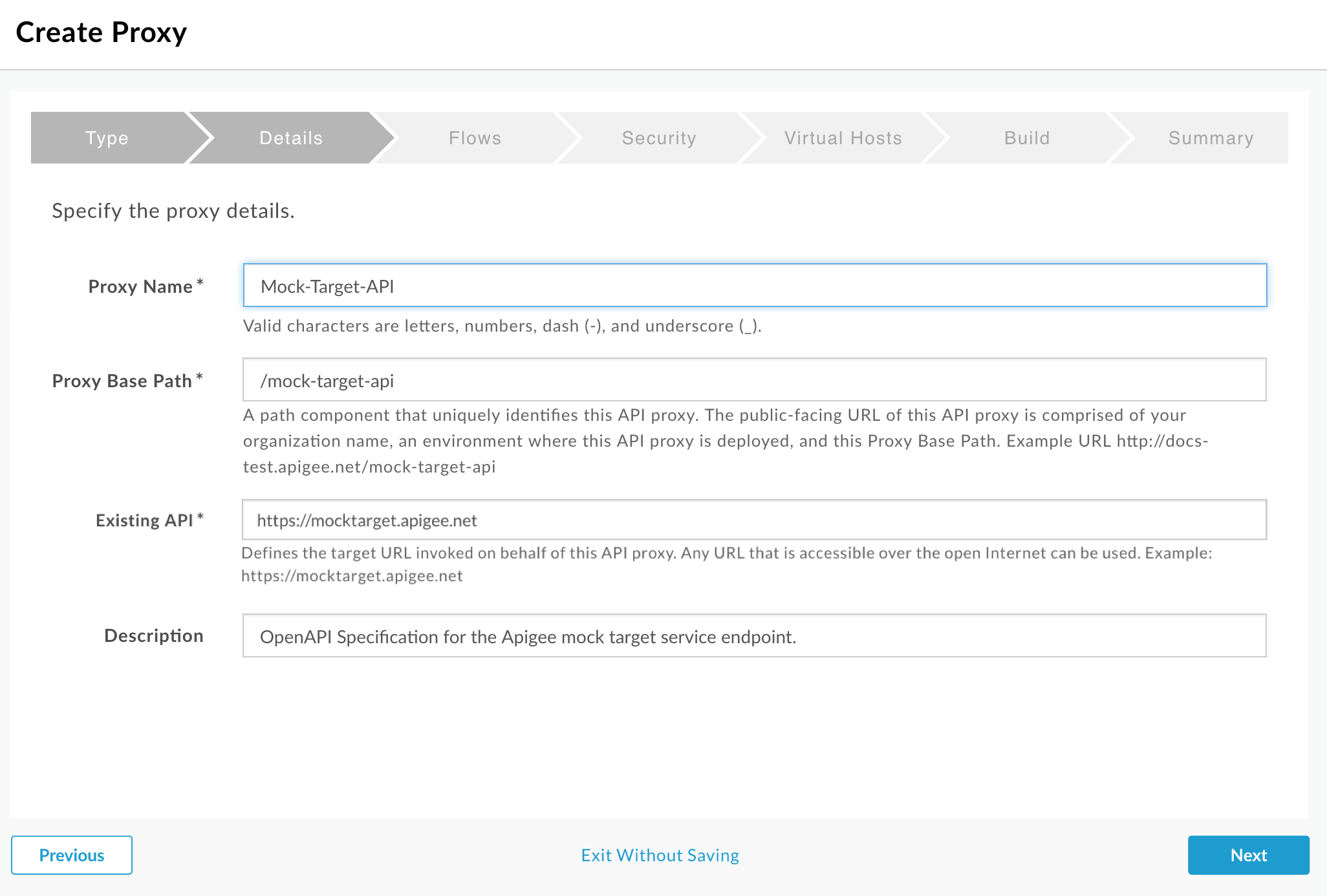Viewport: 1327px width, 896px height.
Task: Expand the Details wizard step chevron
Action: click(x=289, y=137)
